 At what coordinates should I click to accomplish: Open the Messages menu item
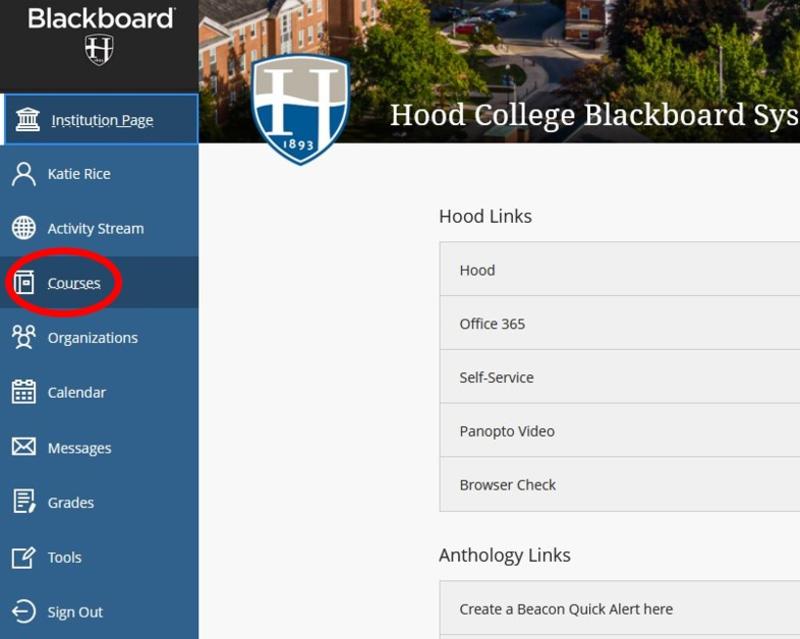tap(99, 447)
